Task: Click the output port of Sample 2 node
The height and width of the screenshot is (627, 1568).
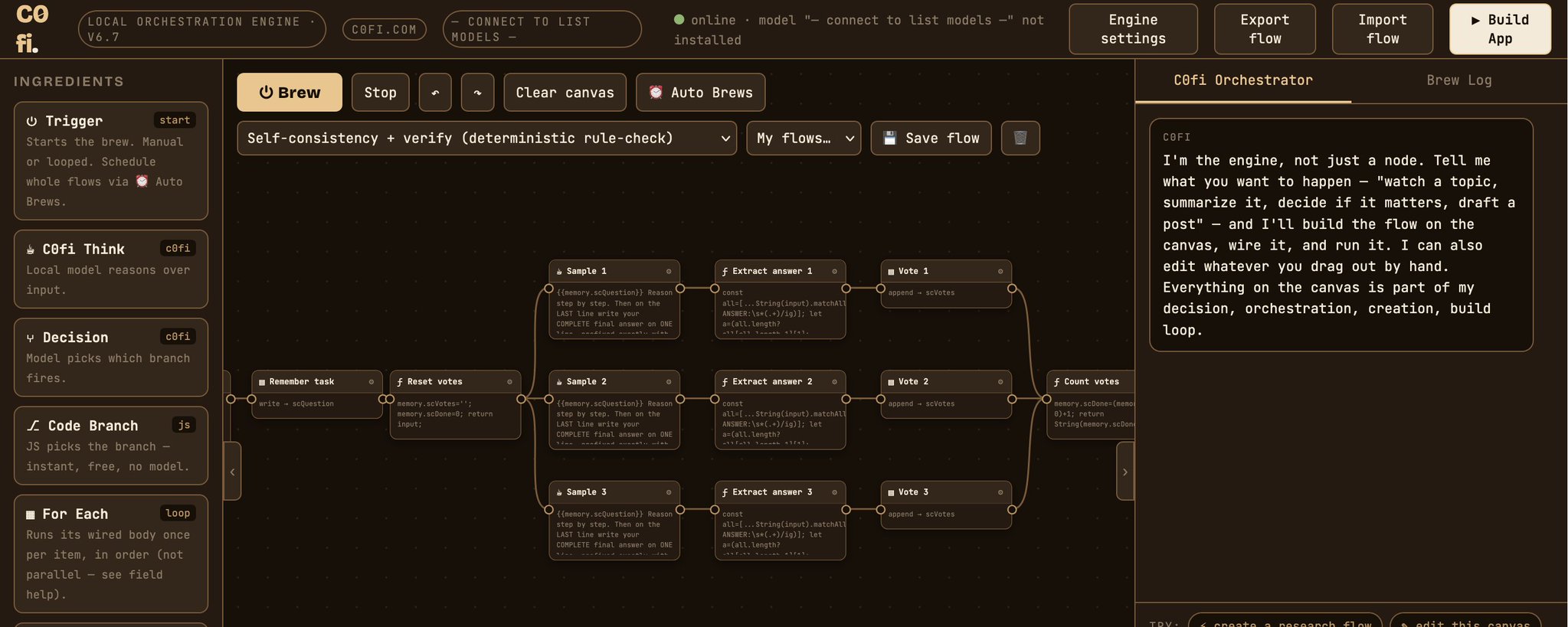Action: (679, 399)
